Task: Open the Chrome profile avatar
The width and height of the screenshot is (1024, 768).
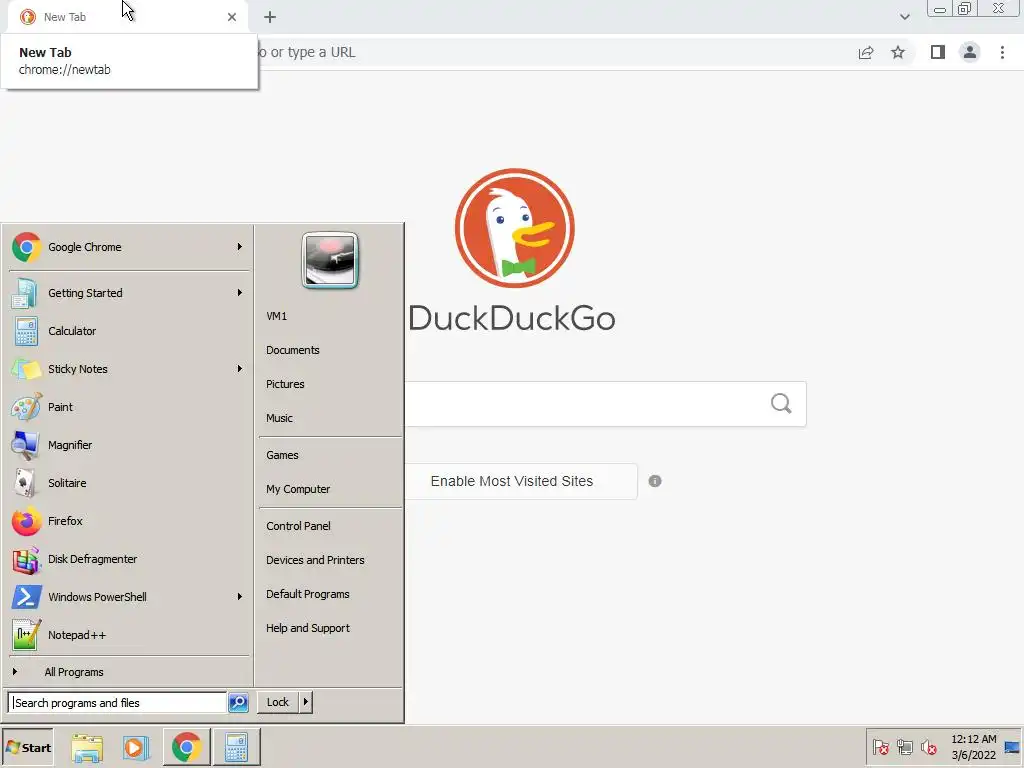Action: pos(970,52)
